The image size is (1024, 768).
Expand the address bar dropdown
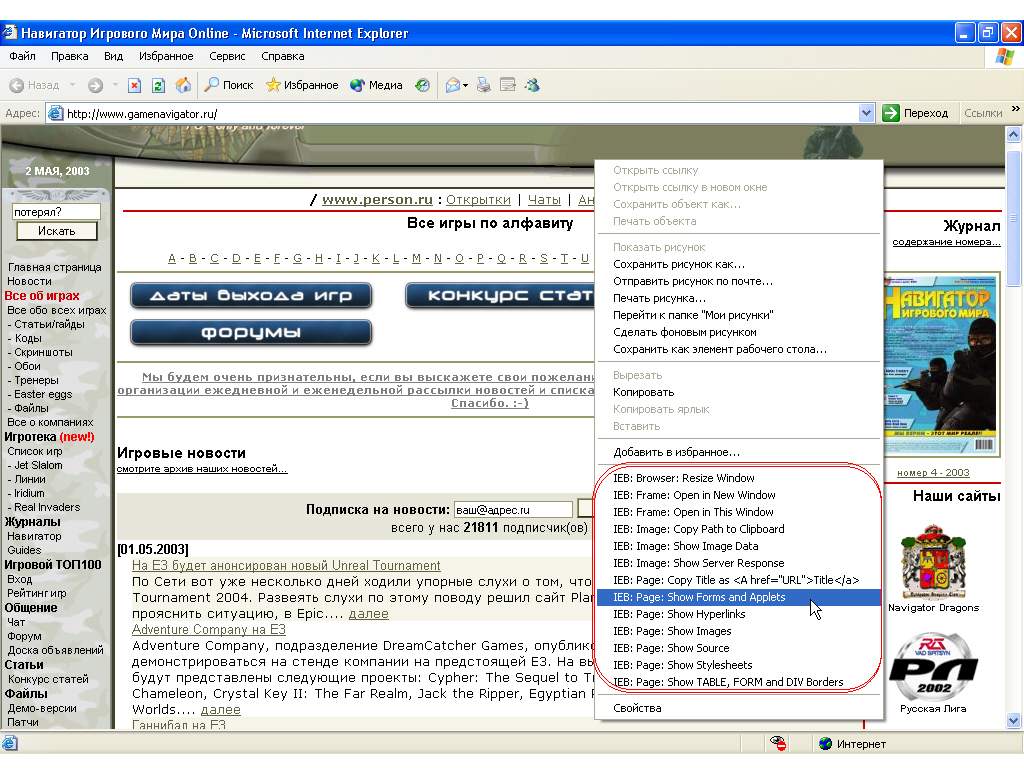click(866, 113)
